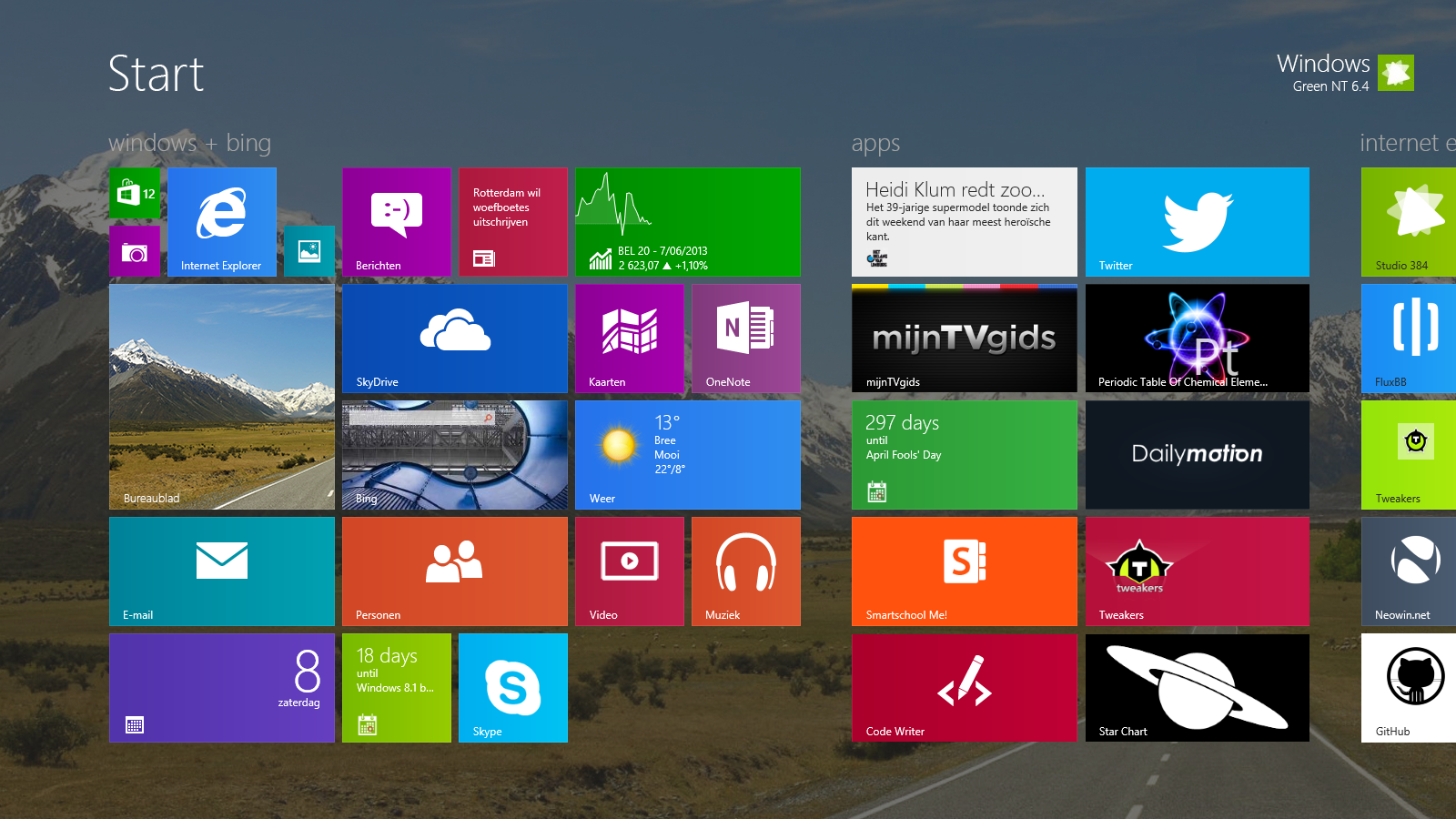Open Periodic Table Of Chemical Elements tile

(x=1198, y=339)
